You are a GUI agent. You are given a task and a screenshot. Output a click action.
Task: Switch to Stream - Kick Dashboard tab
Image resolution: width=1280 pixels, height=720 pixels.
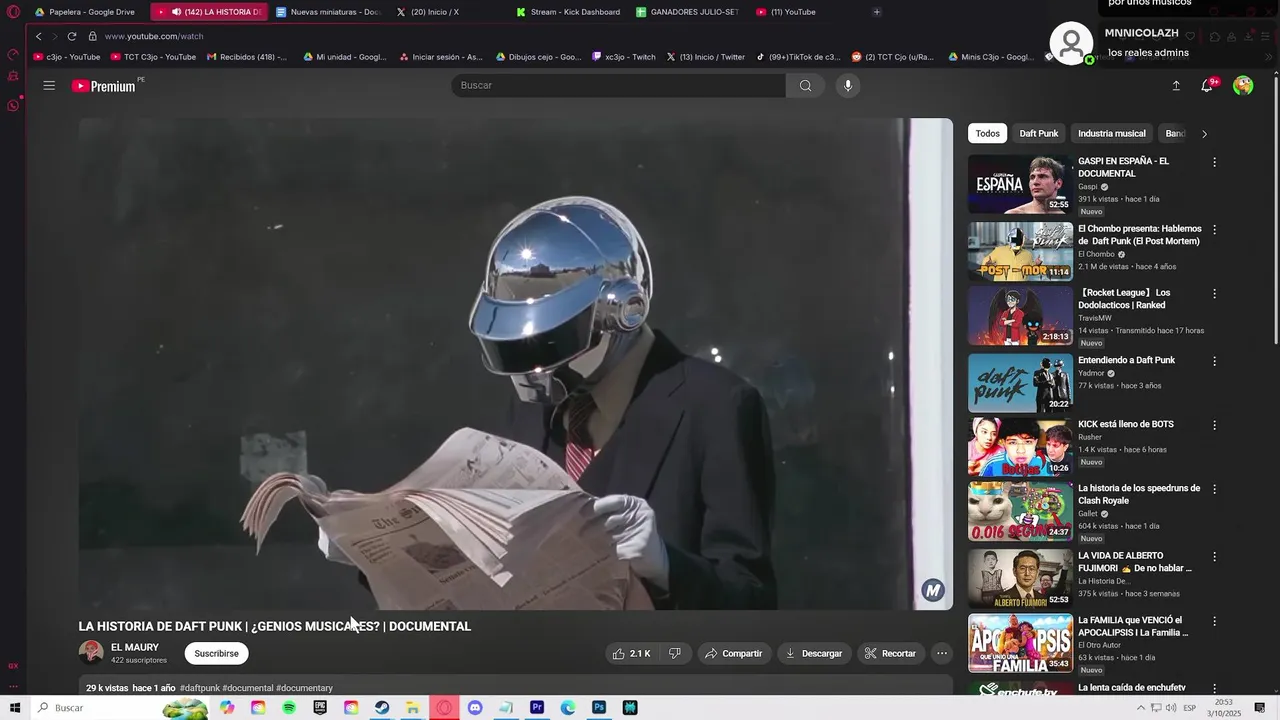(568, 12)
